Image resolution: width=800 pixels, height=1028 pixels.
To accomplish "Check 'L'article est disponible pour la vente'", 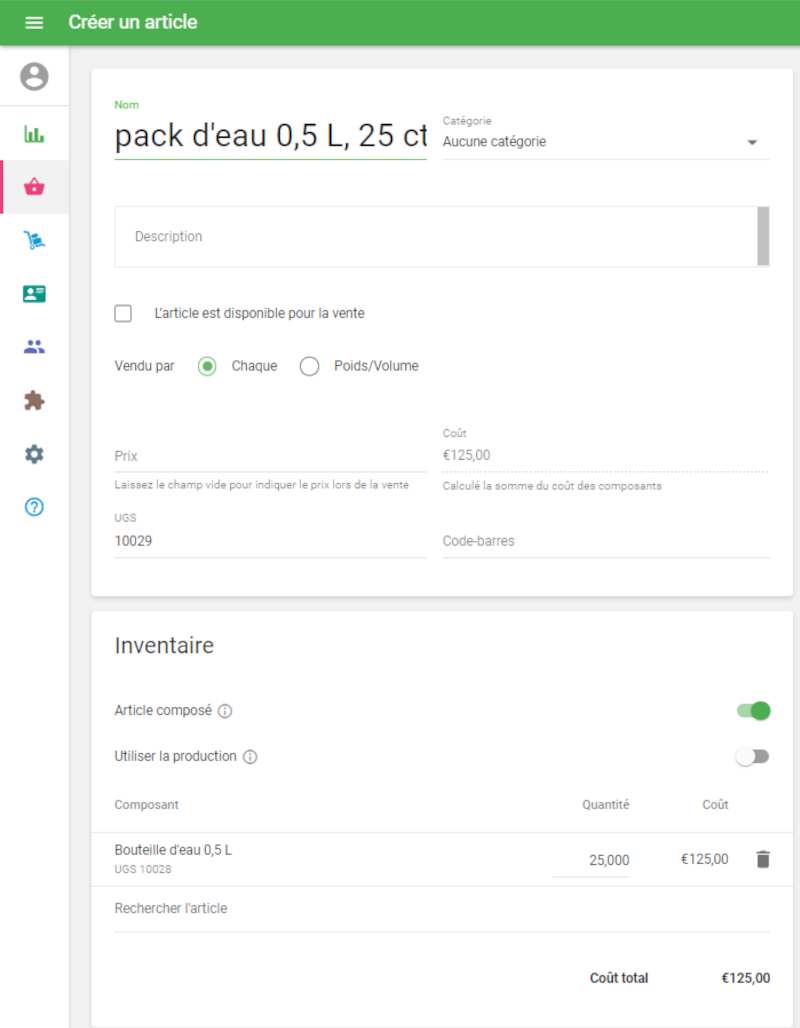I will coord(124,314).
